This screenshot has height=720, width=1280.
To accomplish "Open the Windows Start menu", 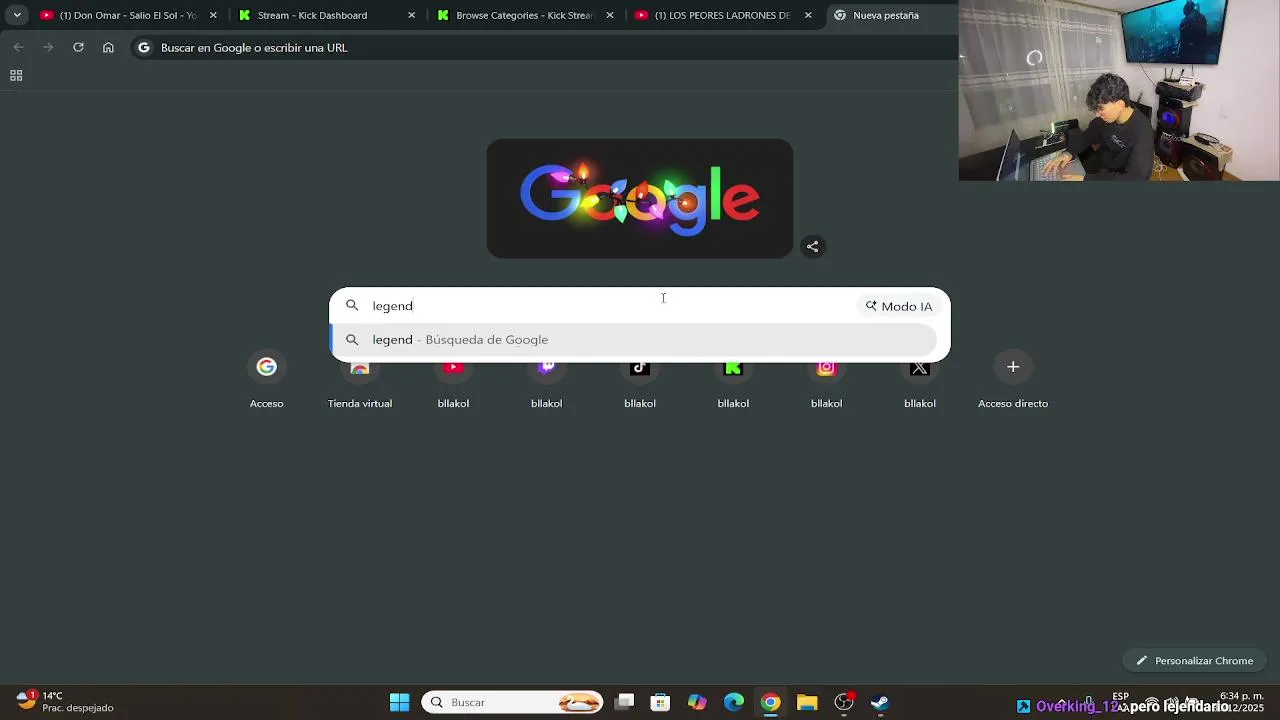I will click(x=399, y=702).
